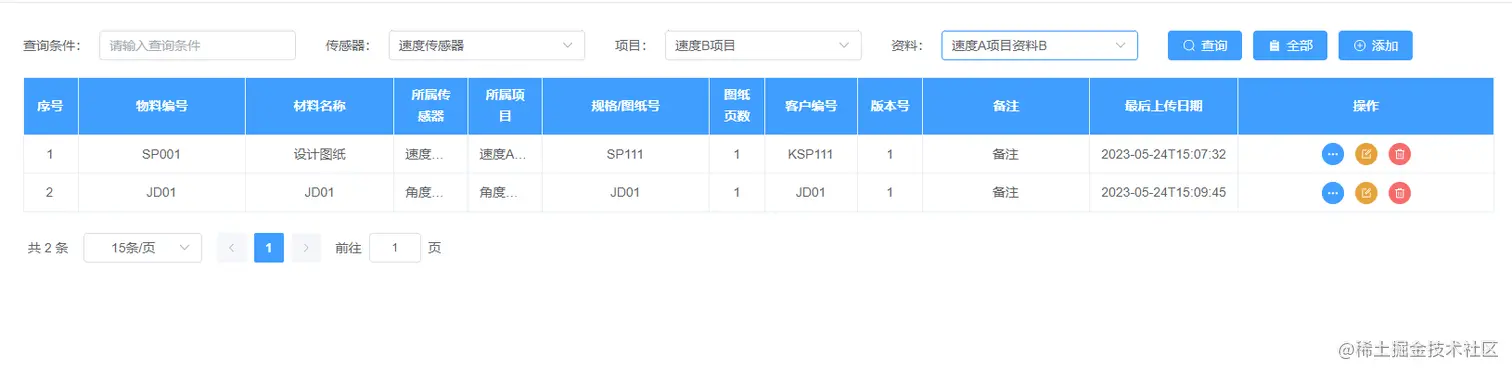Select page 1 in pagination
Image resolution: width=1512 pixels, height=373 pixels.
(x=269, y=248)
